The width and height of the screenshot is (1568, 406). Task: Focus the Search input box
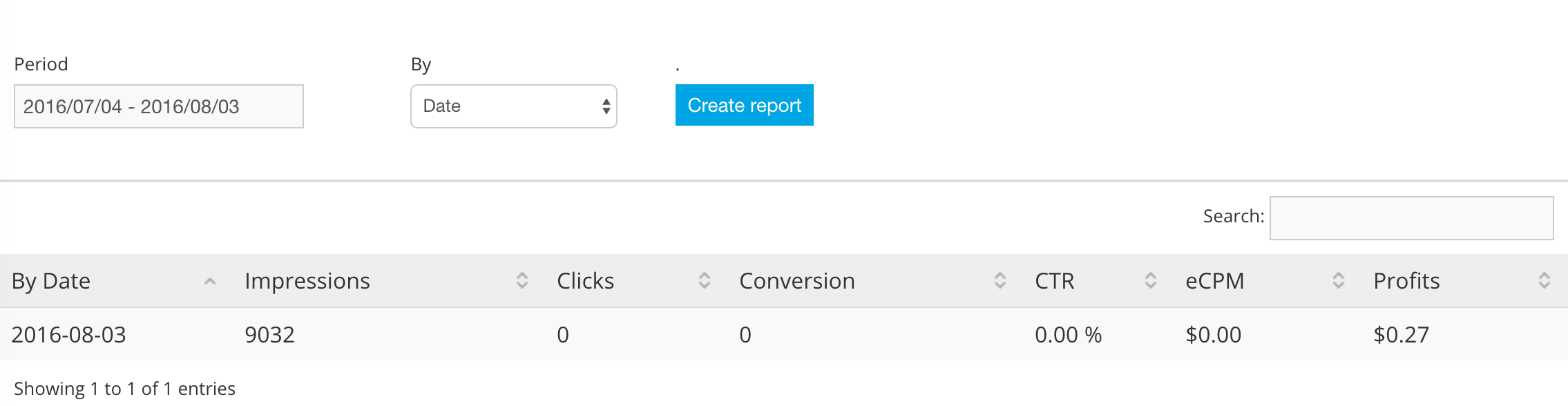click(1411, 218)
